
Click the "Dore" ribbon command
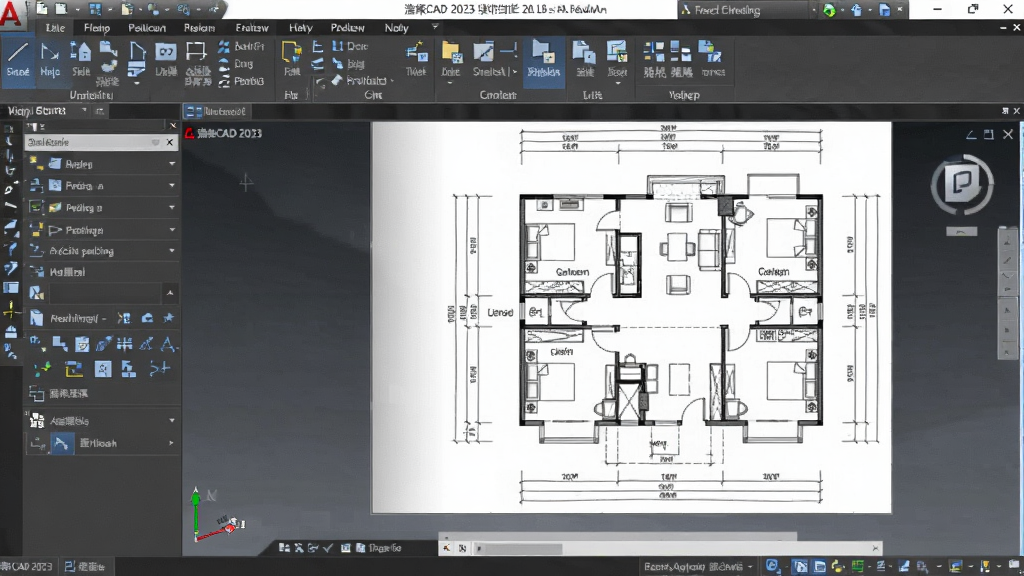pyautogui.click(x=350, y=46)
